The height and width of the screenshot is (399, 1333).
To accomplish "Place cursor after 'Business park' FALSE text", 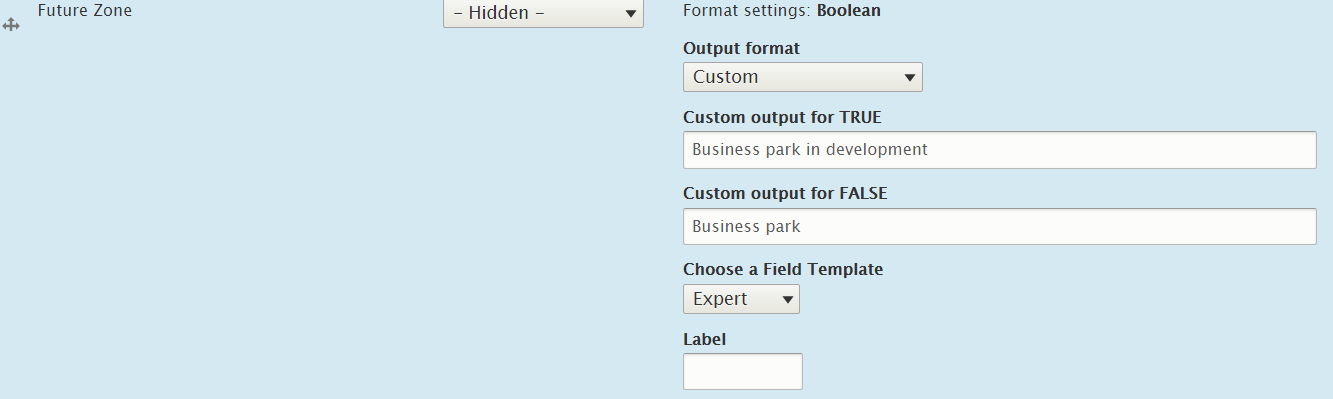I will 802,227.
